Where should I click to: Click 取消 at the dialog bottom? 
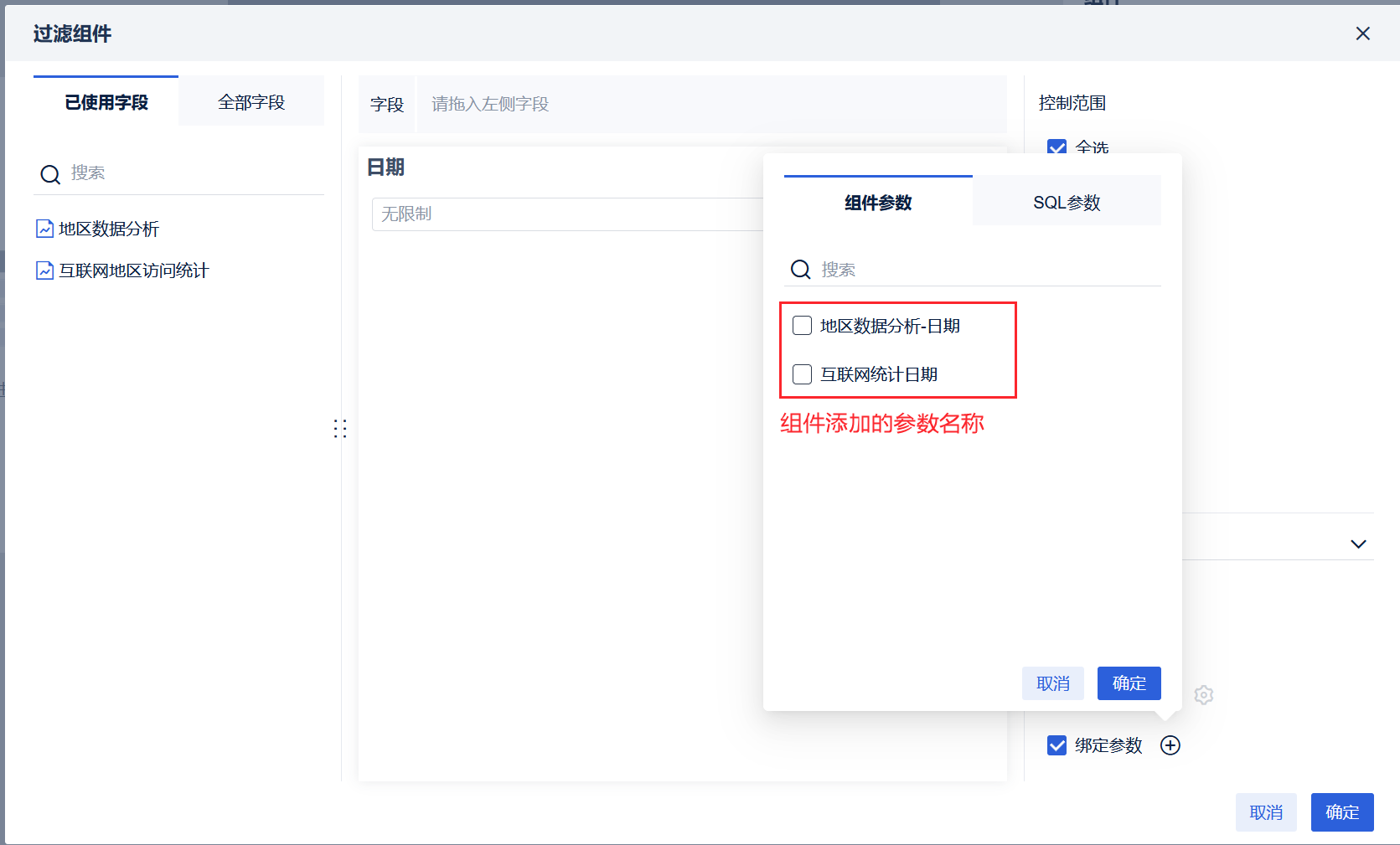1266,812
